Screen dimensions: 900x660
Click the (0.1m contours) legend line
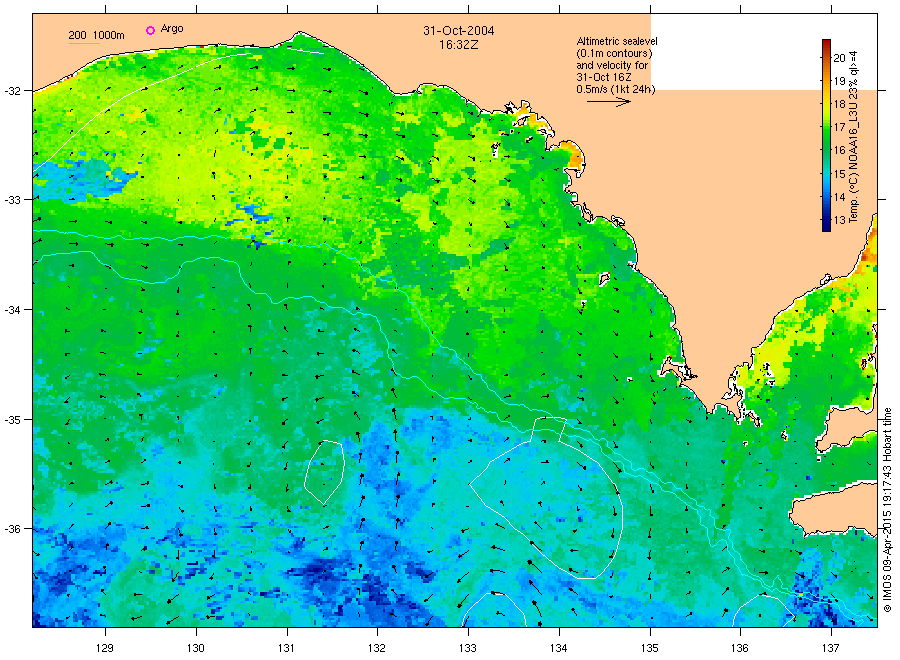(x=614, y=53)
